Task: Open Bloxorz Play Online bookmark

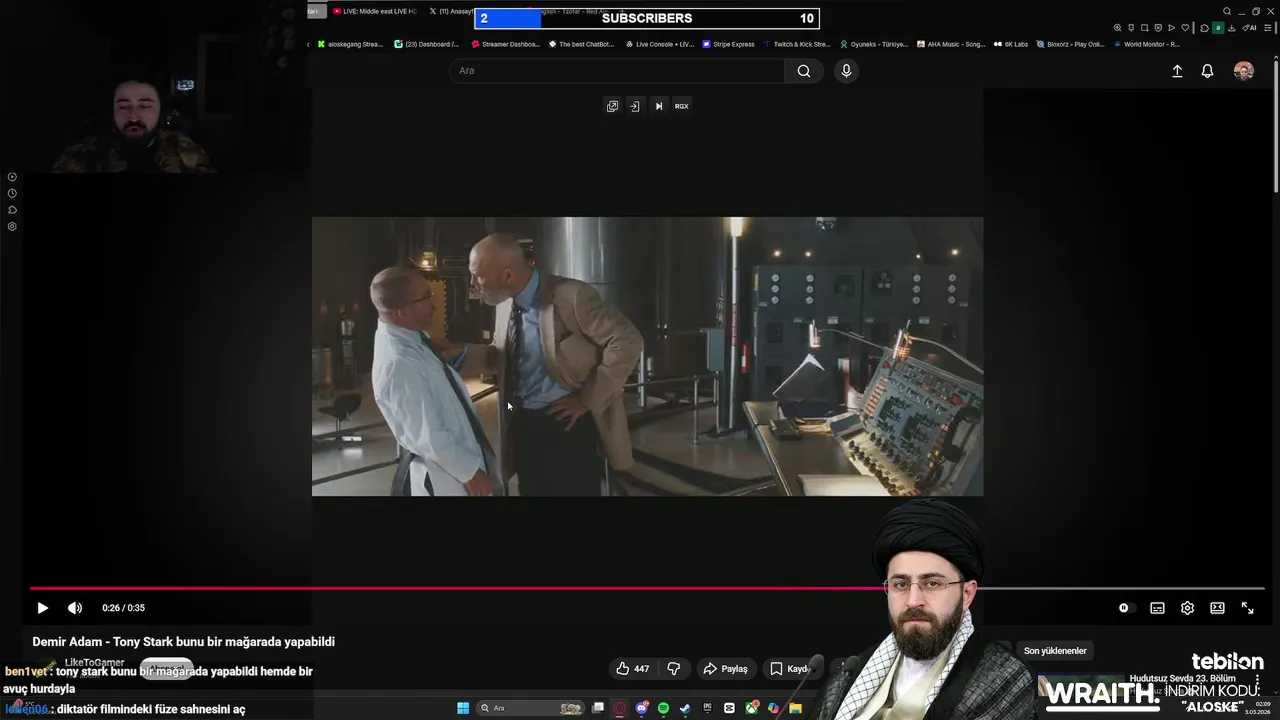Action: (x=1071, y=44)
